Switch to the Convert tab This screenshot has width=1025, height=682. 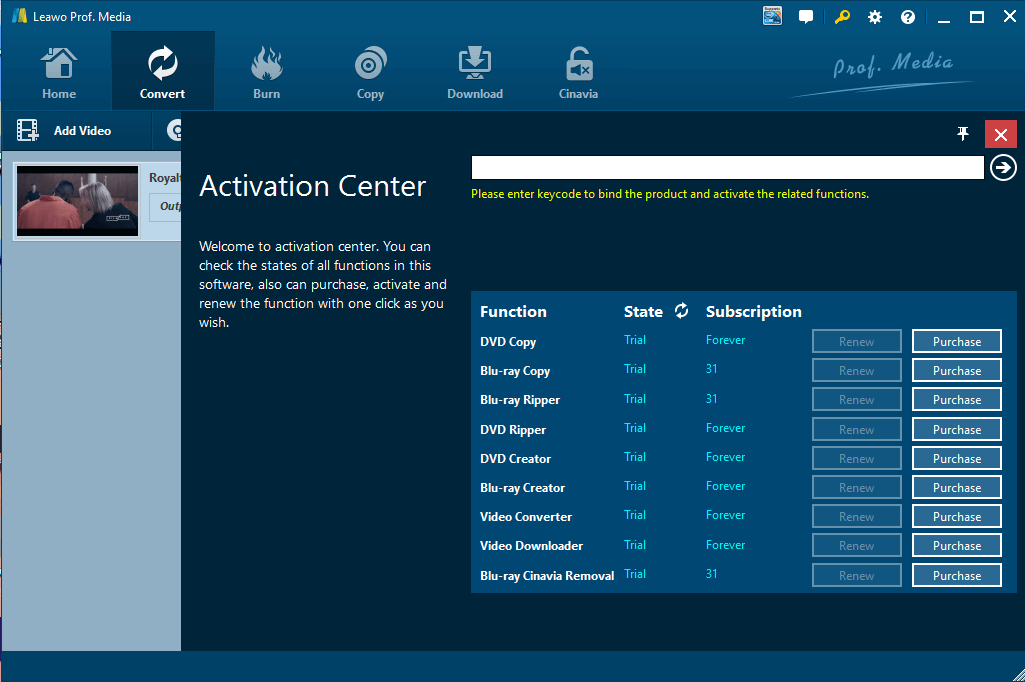click(162, 72)
